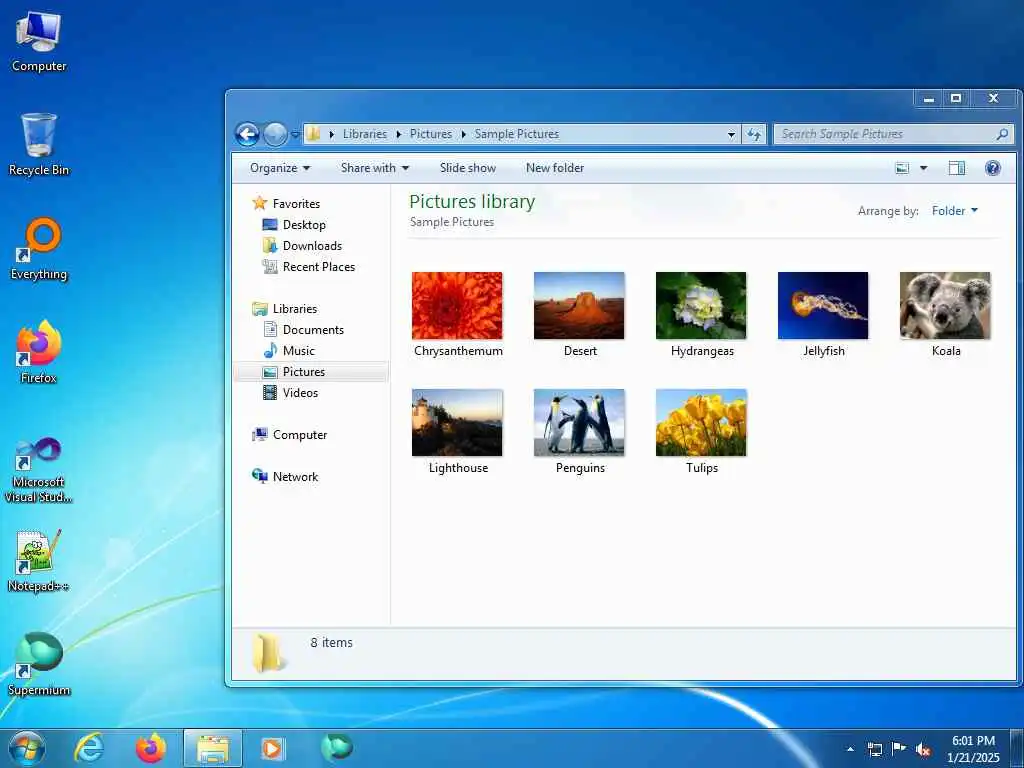Click the Network icon in navigation pane
This screenshot has height=768, width=1024.
coord(260,476)
